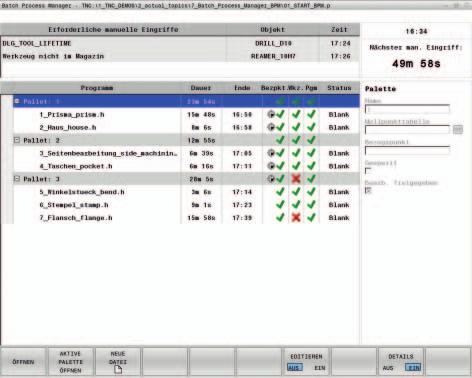Select the 'Werkzeug nicht im Magazin' row

point(180,56)
